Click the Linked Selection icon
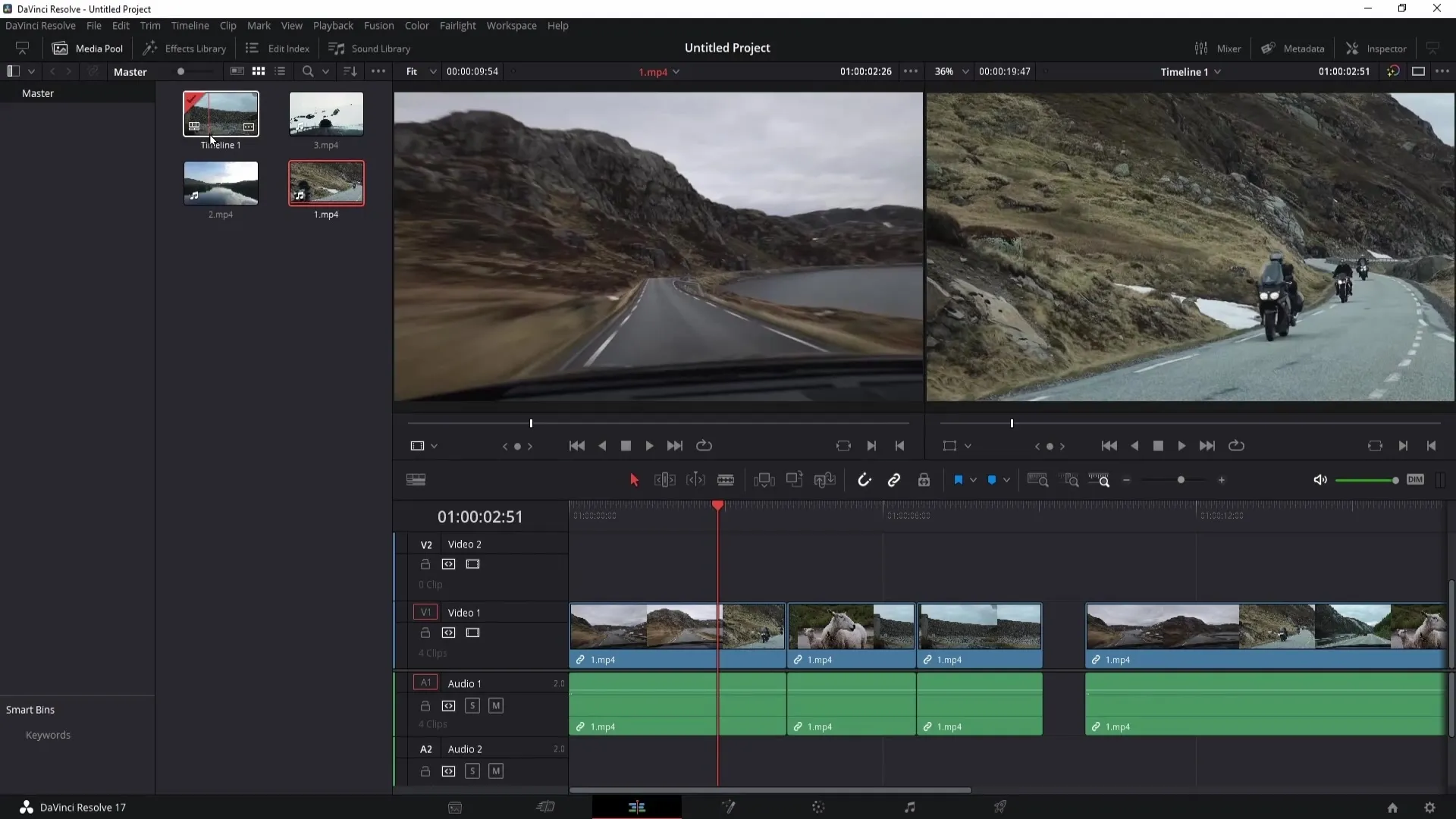 893,480
